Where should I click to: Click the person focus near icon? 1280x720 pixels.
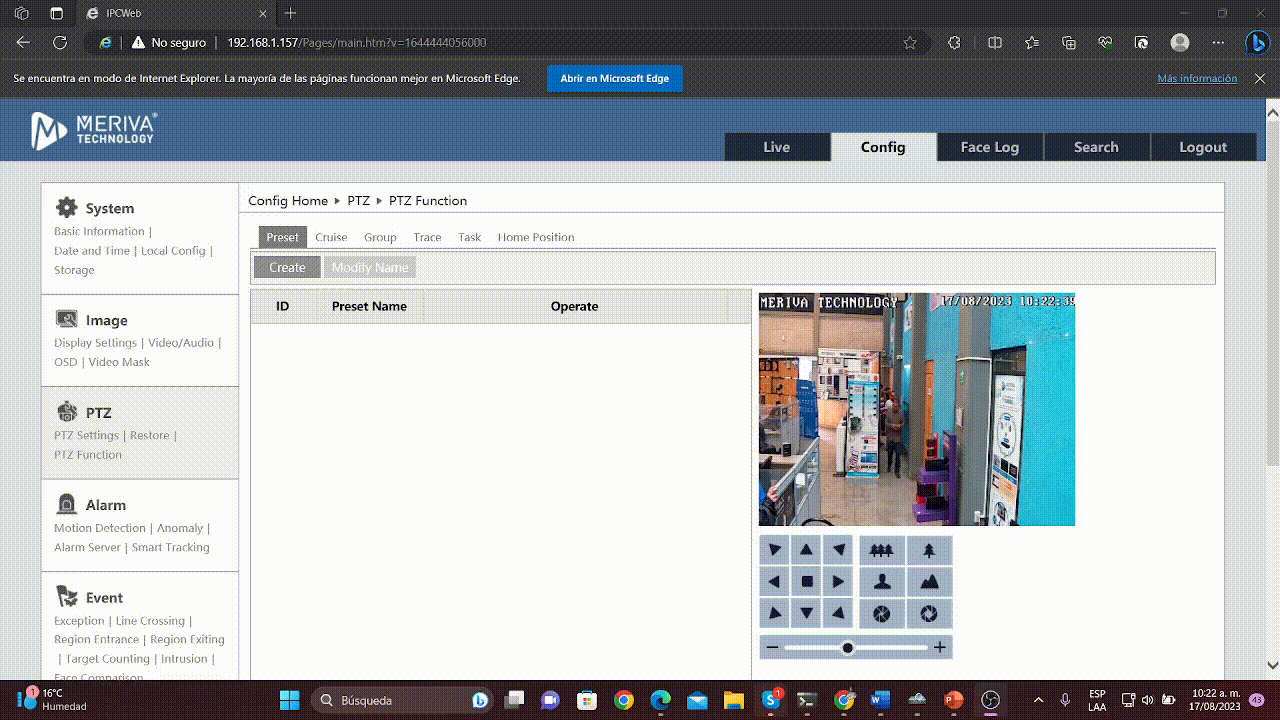coord(881,582)
